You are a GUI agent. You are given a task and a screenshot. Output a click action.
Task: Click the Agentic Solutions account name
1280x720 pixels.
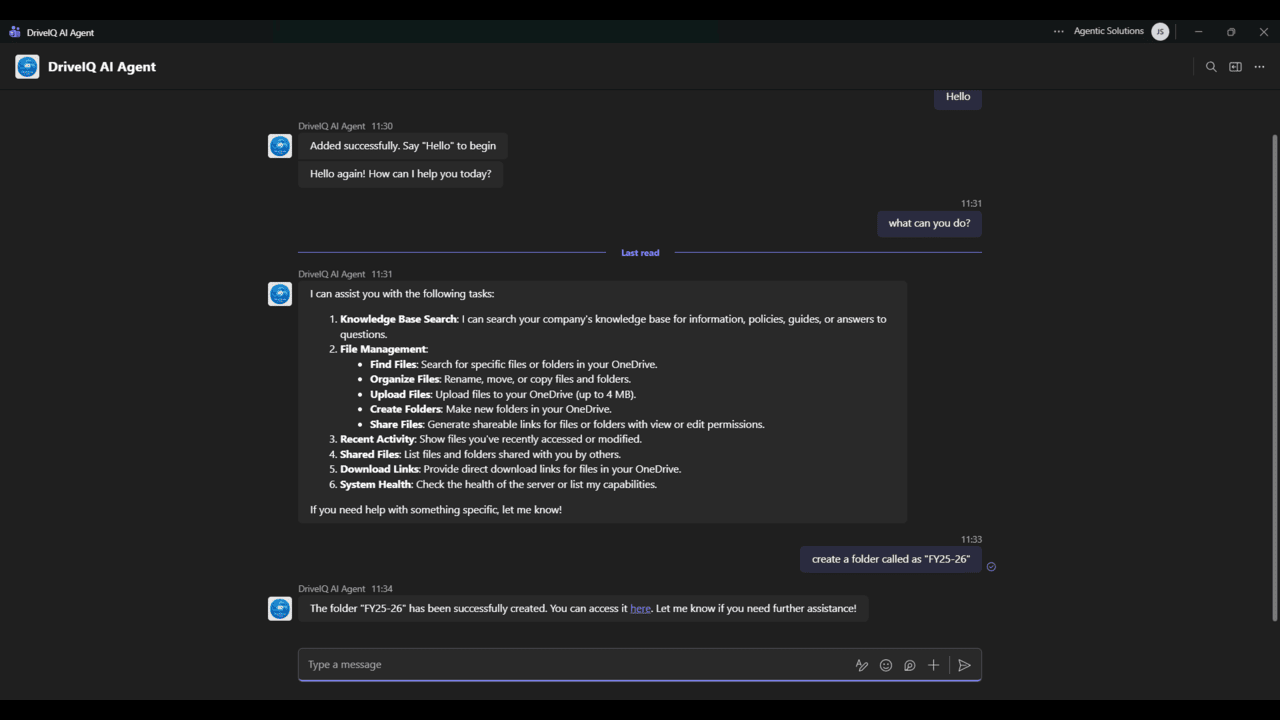click(1108, 31)
